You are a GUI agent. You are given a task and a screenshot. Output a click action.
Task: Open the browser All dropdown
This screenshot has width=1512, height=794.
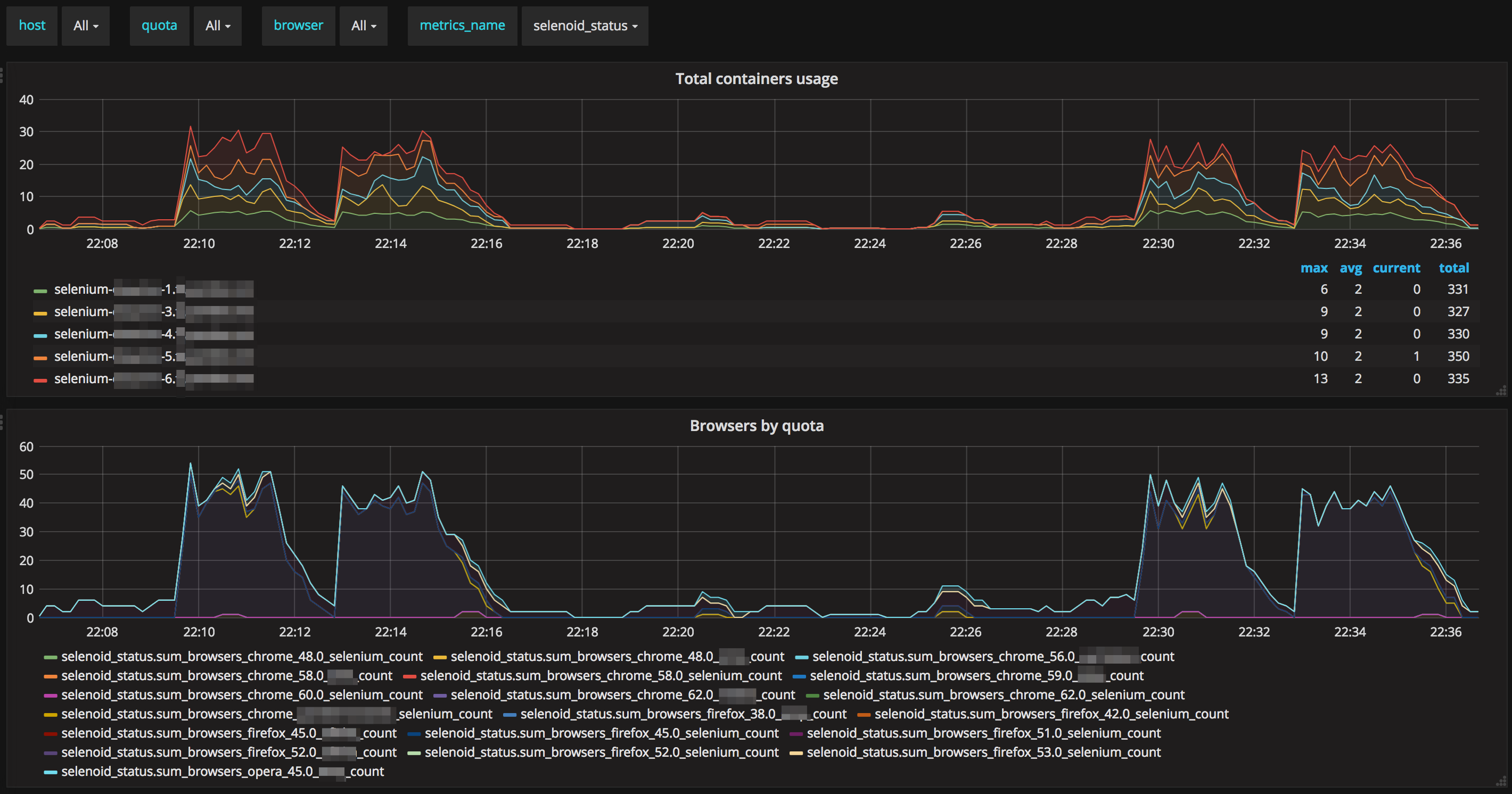363,26
